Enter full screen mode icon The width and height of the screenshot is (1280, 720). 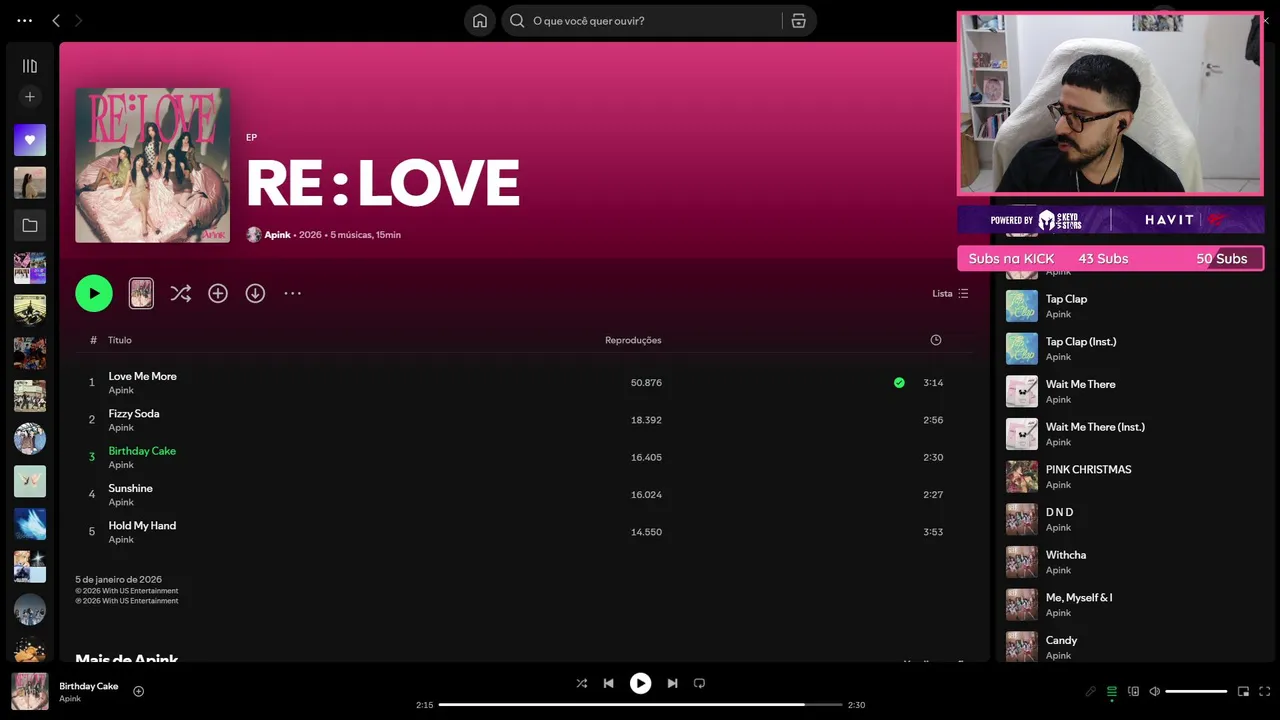click(1265, 691)
